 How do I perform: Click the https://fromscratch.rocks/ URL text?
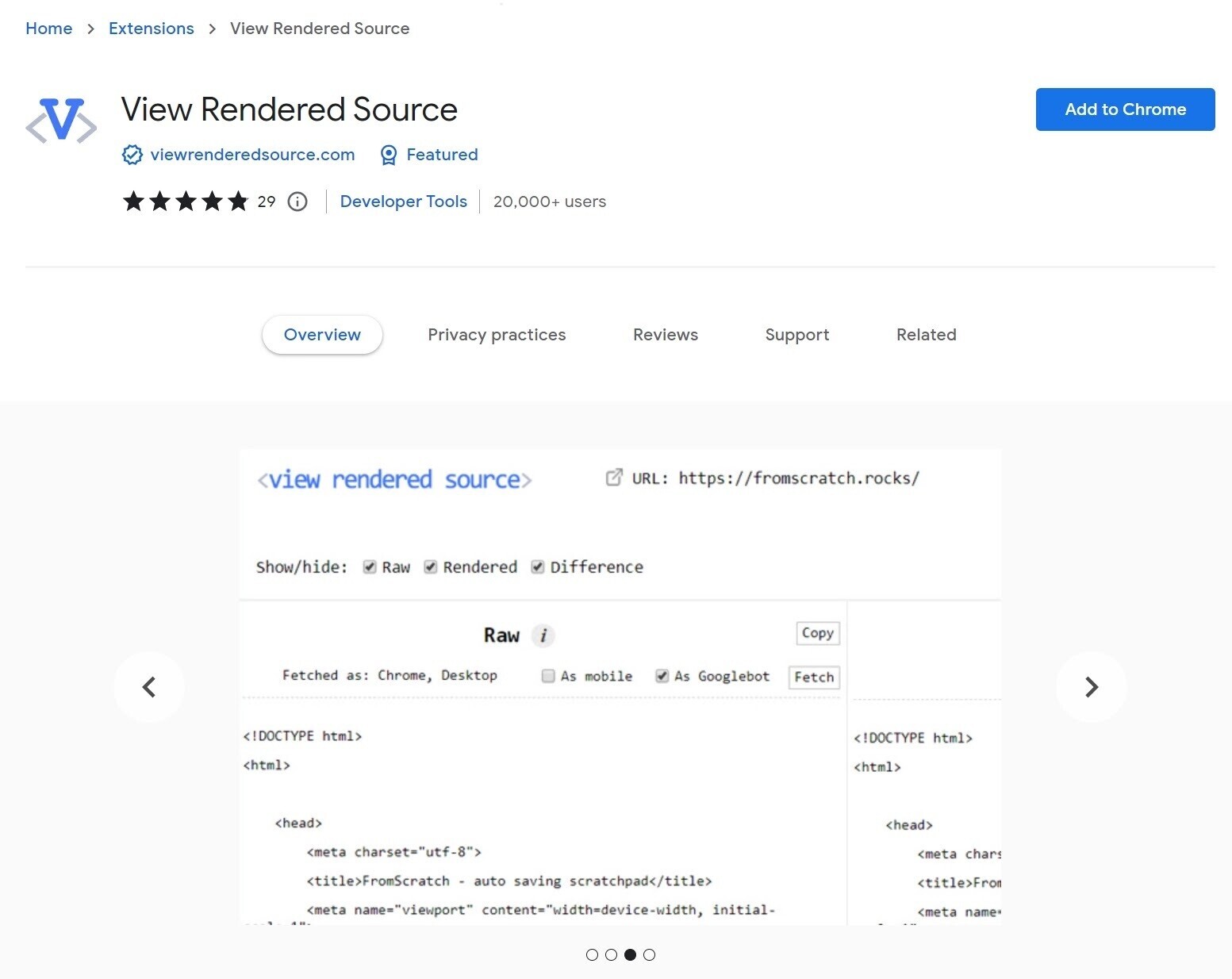799,478
